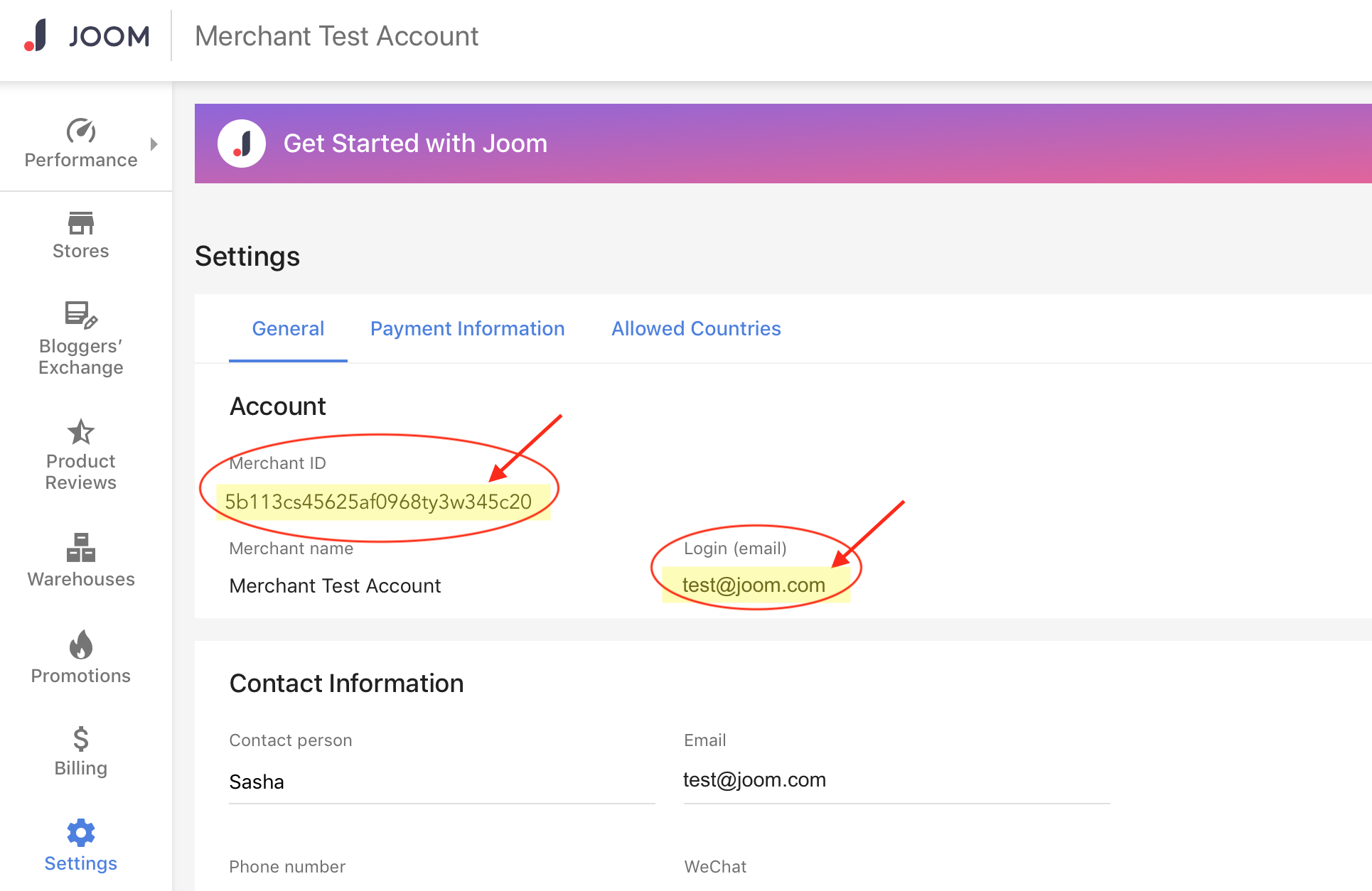The width and height of the screenshot is (1372, 891).
Task: Select the General tab
Action: [x=288, y=328]
